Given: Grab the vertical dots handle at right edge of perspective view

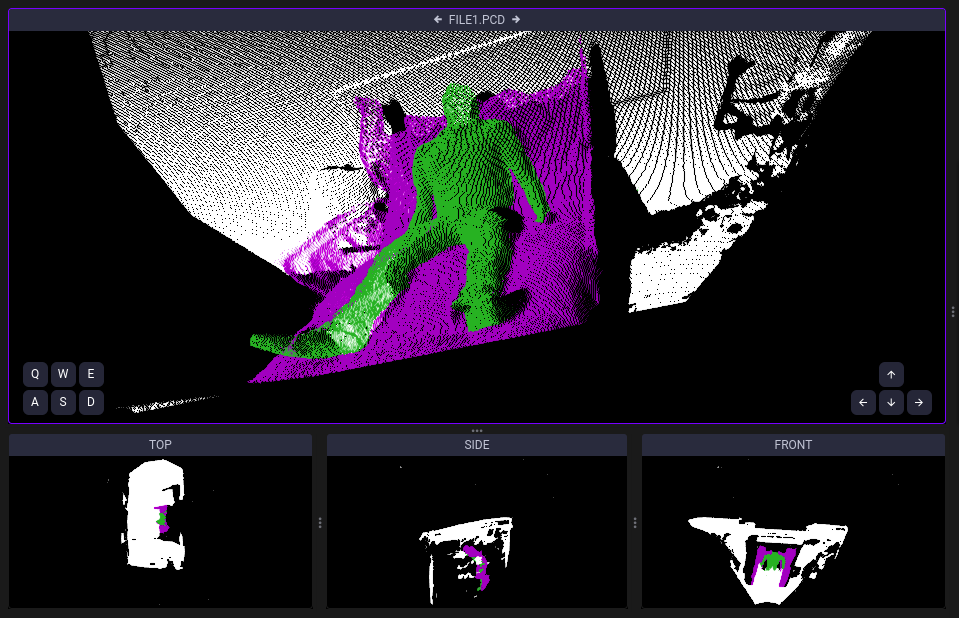Looking at the screenshot, I should click(953, 312).
